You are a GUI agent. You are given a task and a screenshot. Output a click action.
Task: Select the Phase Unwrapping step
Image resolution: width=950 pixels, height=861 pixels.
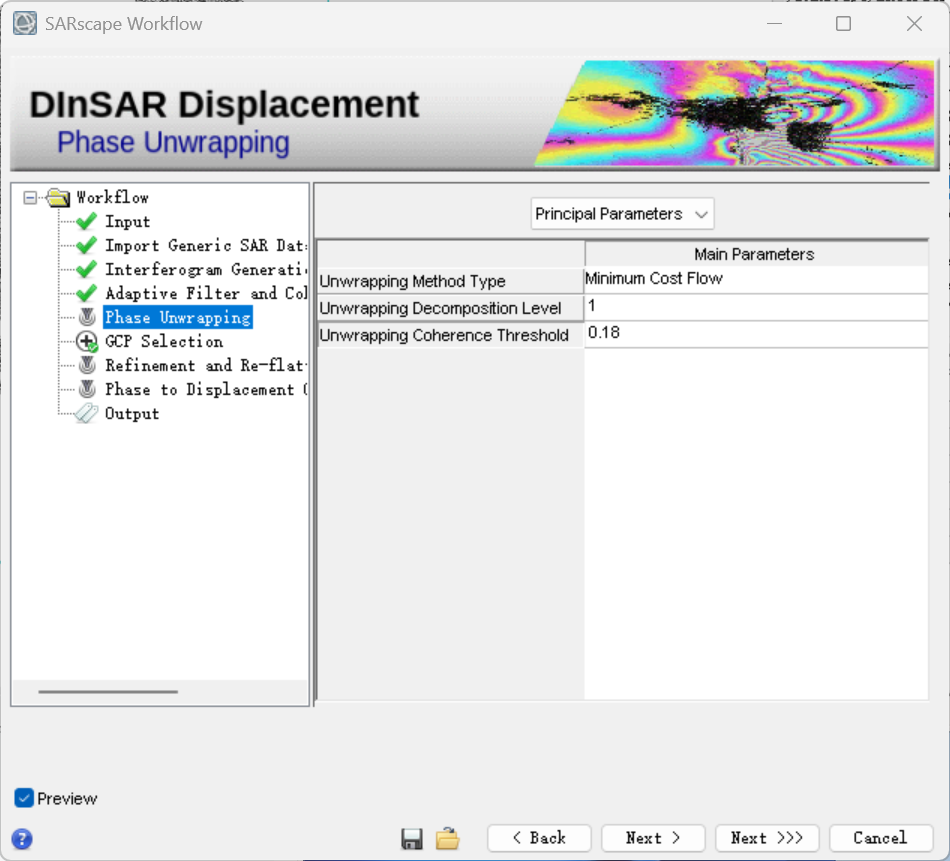178,317
